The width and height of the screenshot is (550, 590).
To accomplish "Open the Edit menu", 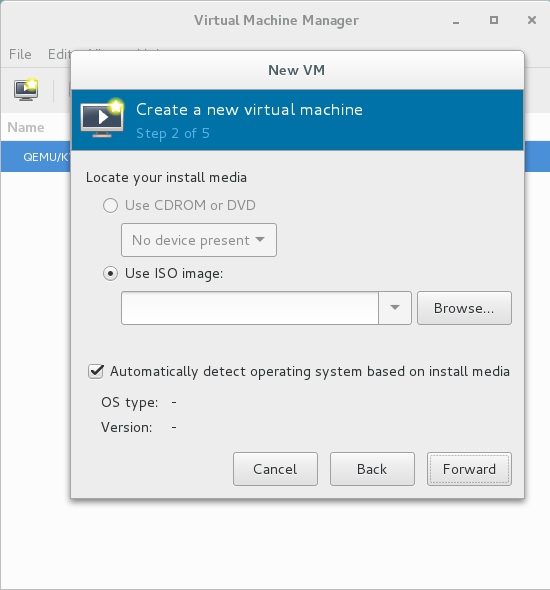I will 59,54.
